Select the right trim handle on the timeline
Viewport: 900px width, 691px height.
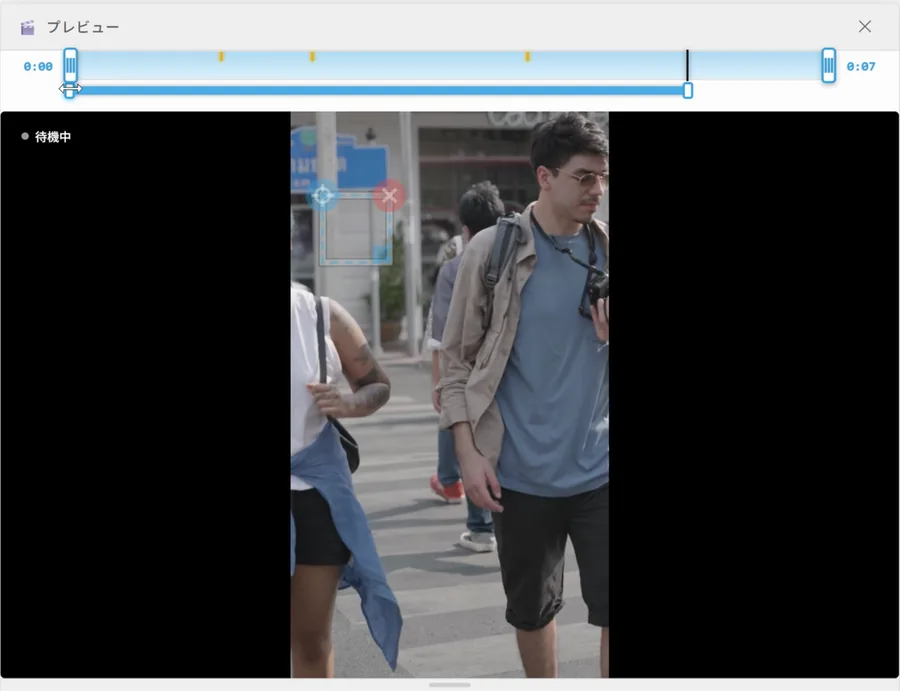[828, 65]
